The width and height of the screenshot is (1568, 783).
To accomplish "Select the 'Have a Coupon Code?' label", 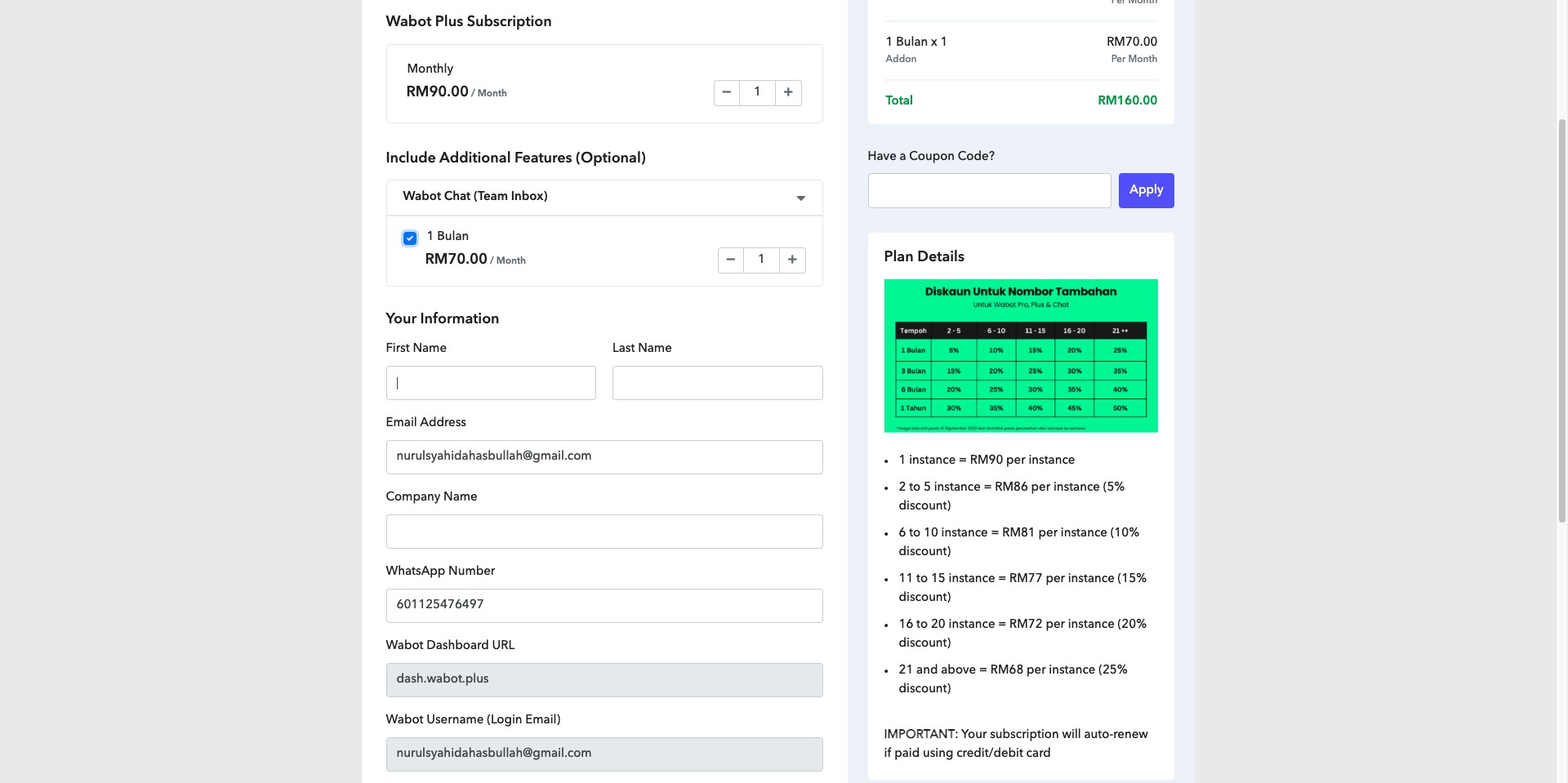I will coord(931,156).
